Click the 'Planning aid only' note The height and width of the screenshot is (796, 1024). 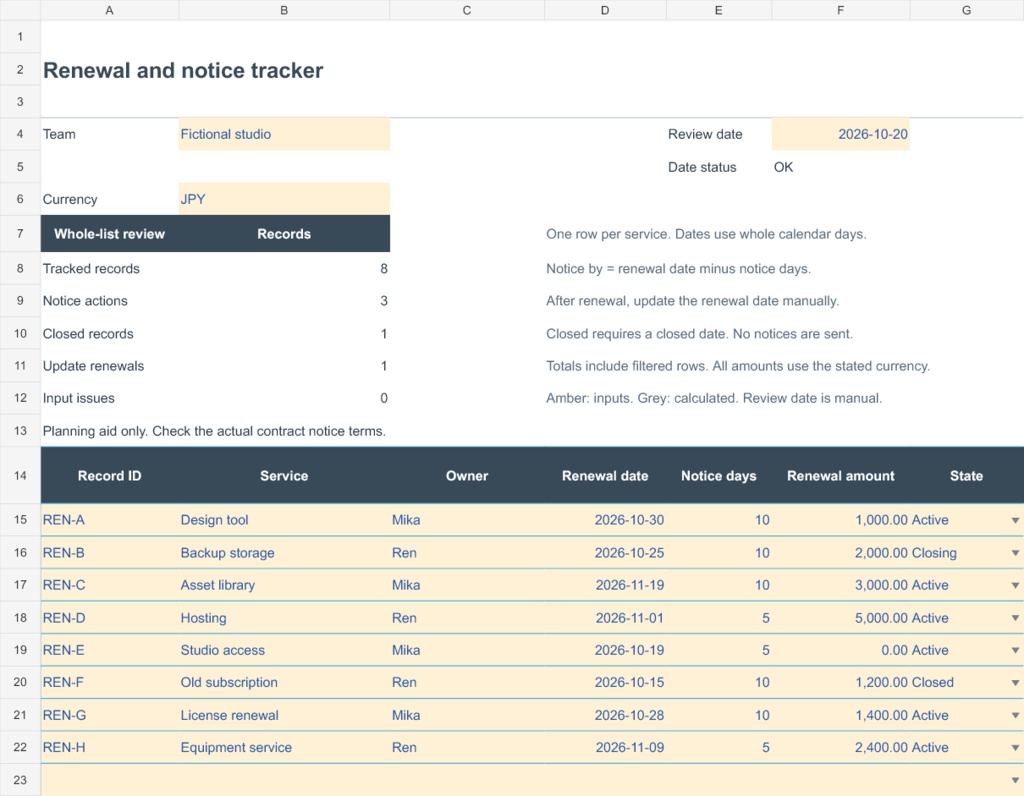pyautogui.click(x=214, y=431)
